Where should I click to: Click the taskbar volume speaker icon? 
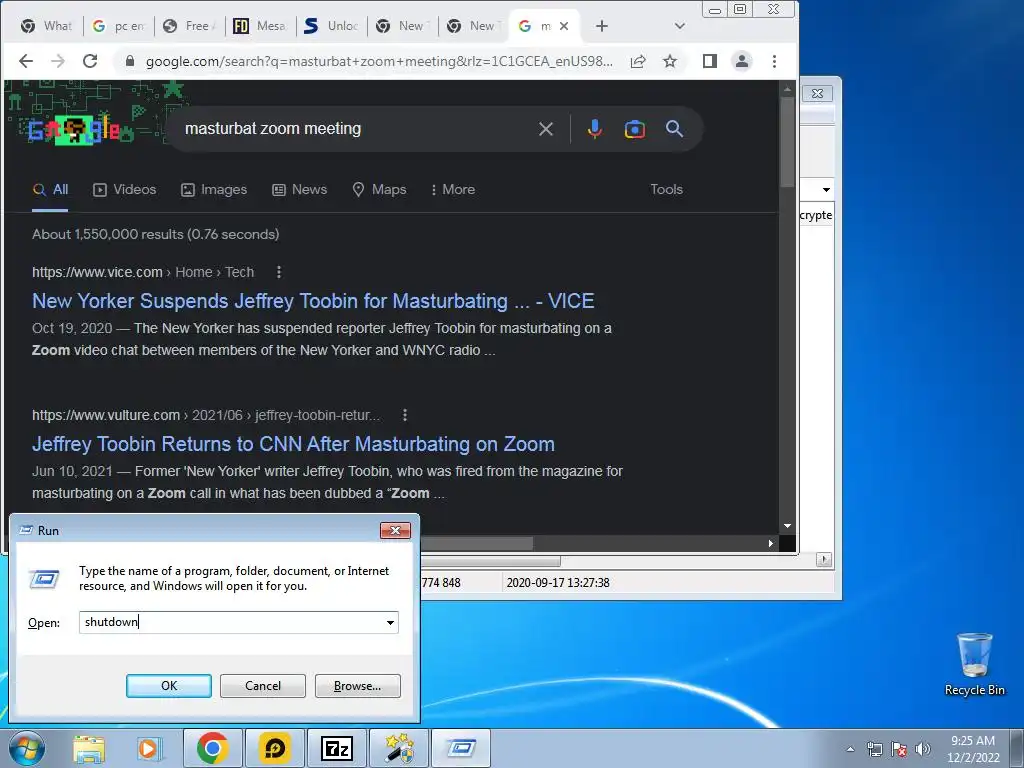923,749
